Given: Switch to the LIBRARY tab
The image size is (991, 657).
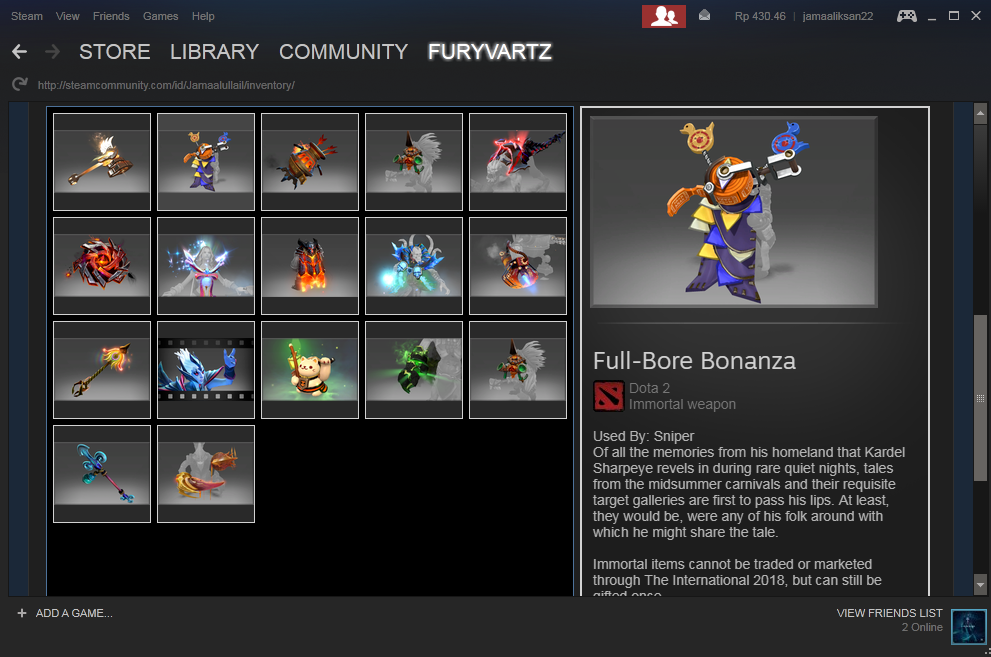Looking at the screenshot, I should (x=214, y=52).
